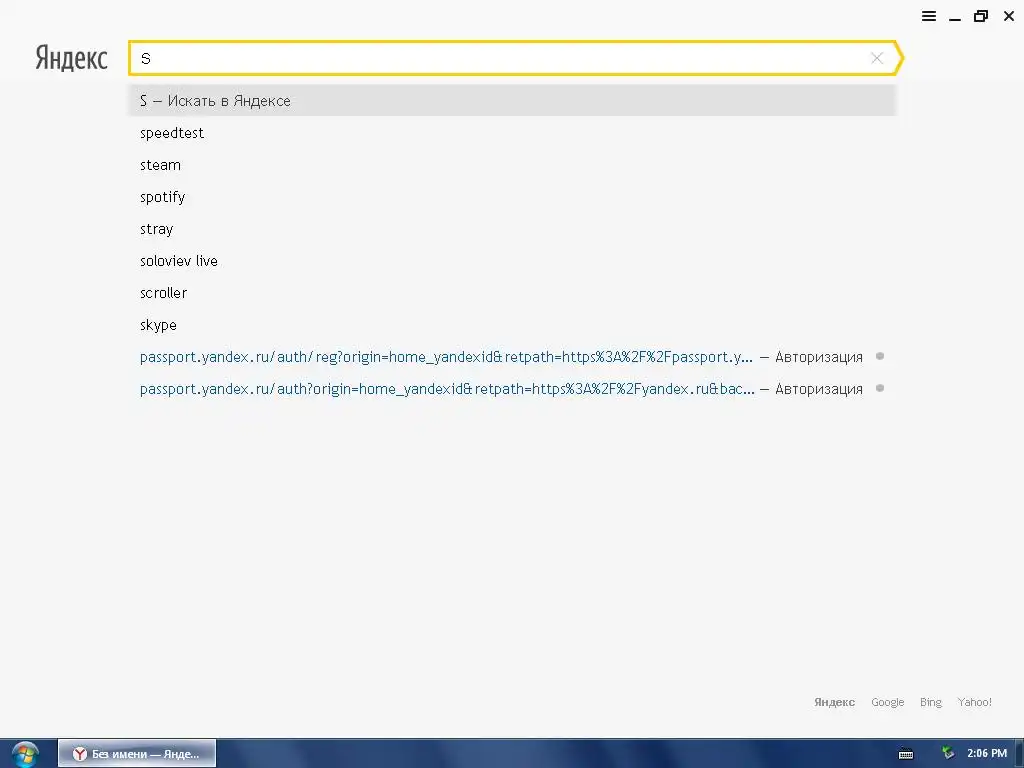1024x768 pixels.
Task: Switch search engine to Bing
Action: coord(931,702)
